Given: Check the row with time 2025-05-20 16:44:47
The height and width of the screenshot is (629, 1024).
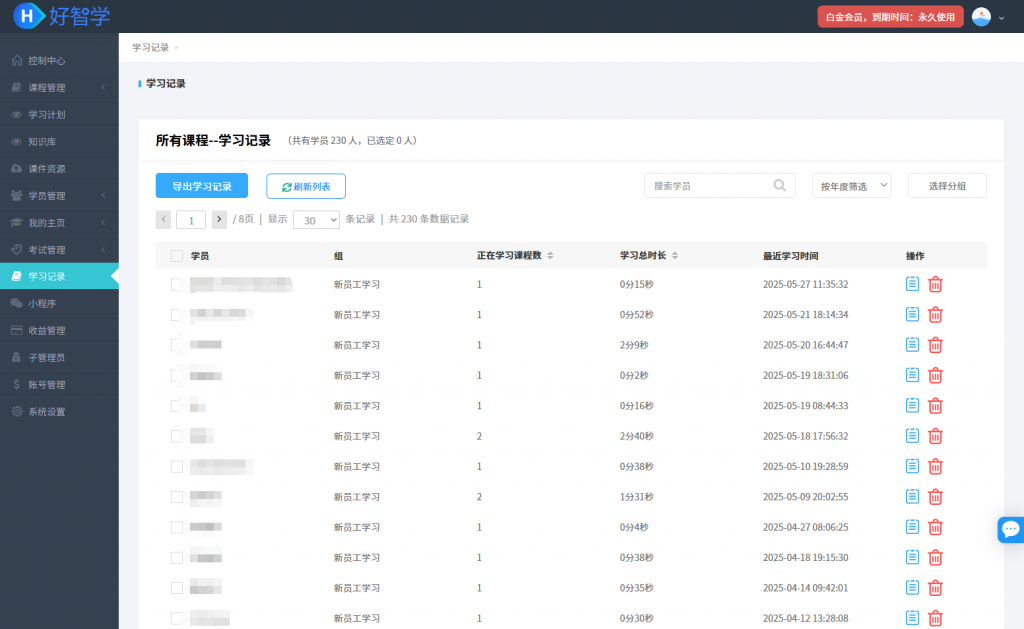Looking at the screenshot, I should pyautogui.click(x=176, y=345).
